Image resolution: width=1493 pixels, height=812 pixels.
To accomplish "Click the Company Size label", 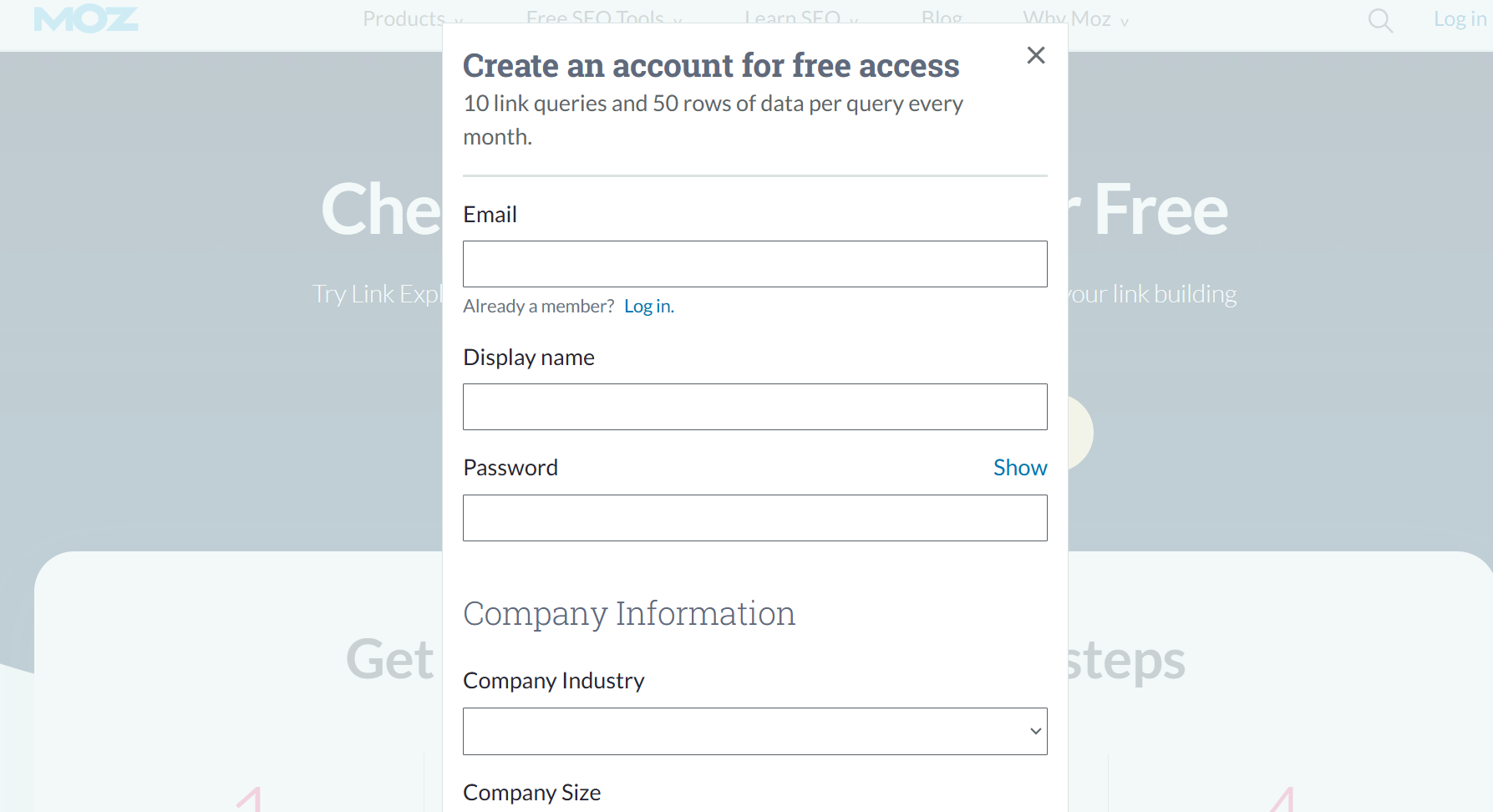I will pos(532,793).
